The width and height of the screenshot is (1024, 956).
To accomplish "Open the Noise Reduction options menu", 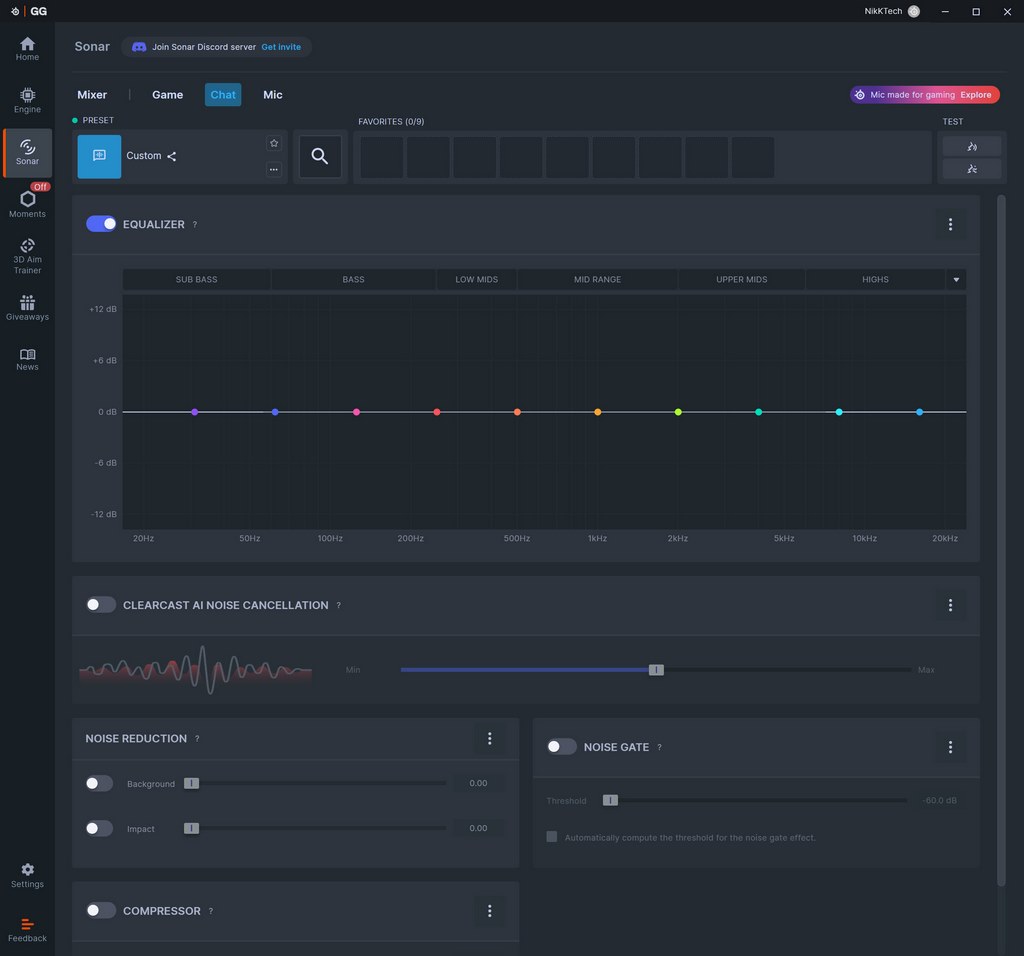I will (490, 739).
